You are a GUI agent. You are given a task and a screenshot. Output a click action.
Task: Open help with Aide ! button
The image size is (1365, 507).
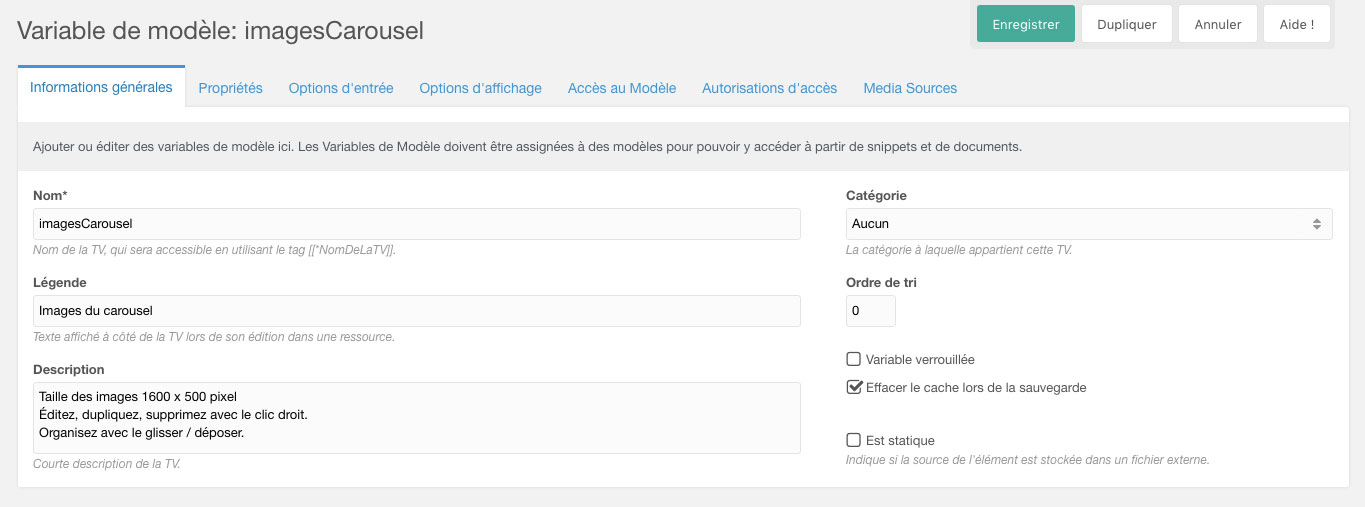coord(1297,24)
